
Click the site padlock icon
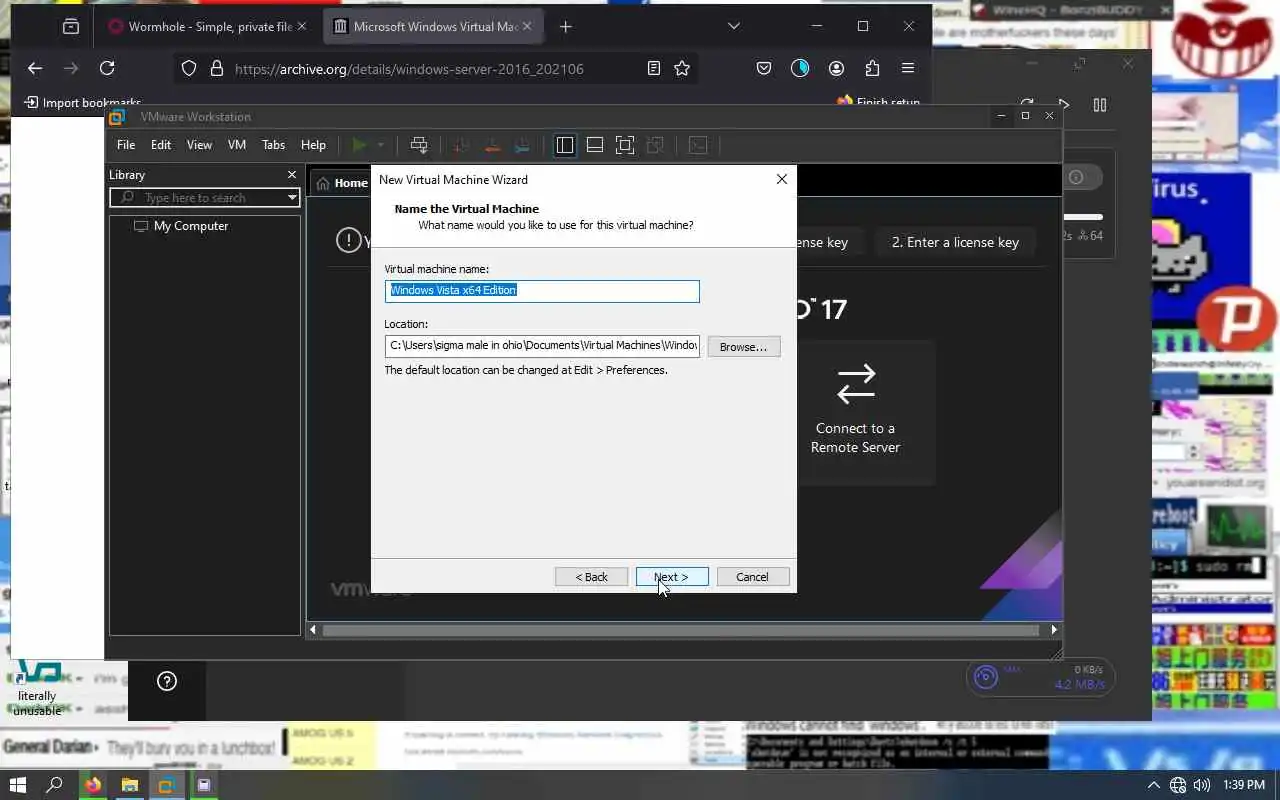(216, 69)
